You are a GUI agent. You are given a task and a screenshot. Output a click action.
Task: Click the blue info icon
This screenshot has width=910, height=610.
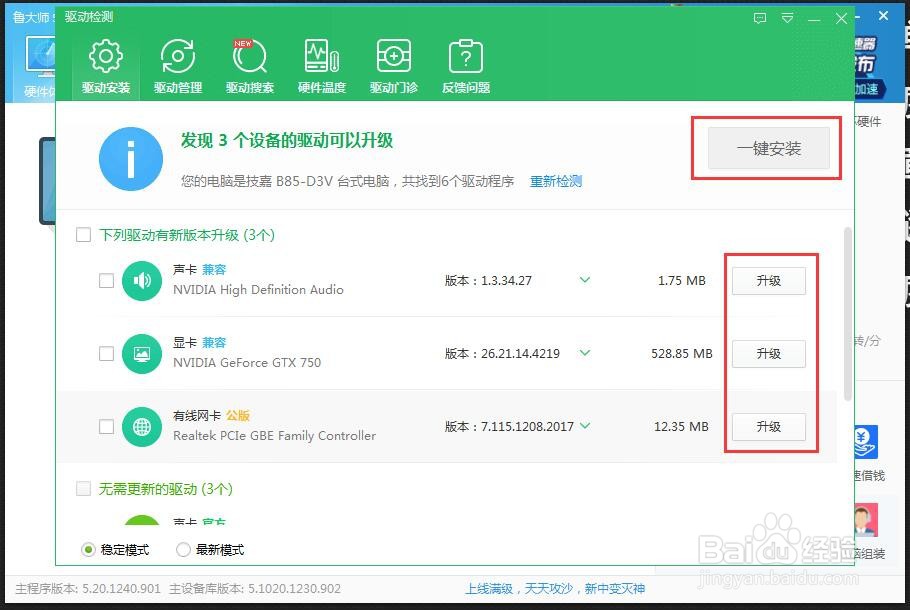(x=131, y=159)
